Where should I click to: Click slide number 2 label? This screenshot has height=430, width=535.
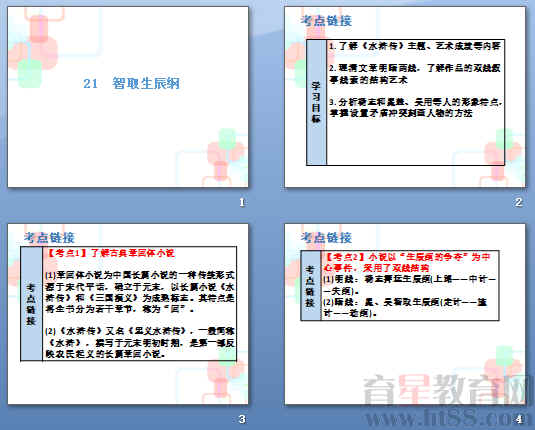518,202
